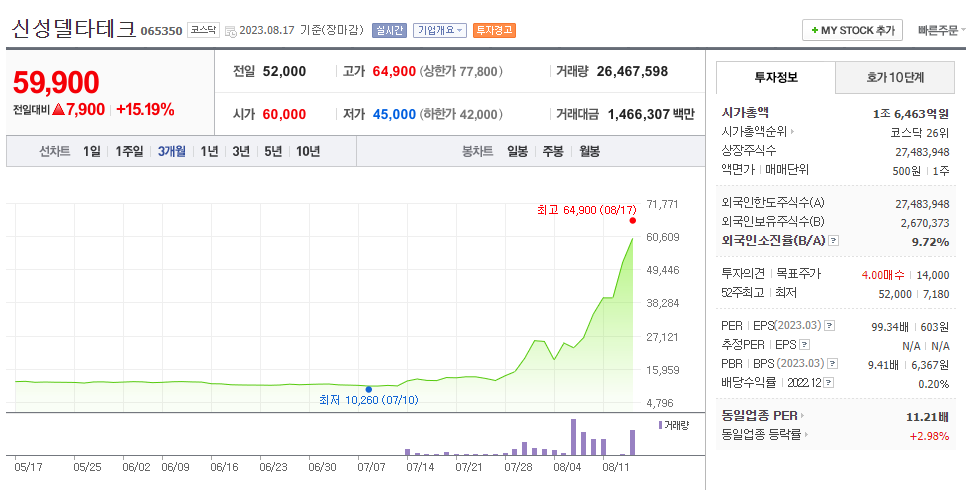Click the 시가 value 60,000
The height and width of the screenshot is (490, 967).
click(284, 114)
